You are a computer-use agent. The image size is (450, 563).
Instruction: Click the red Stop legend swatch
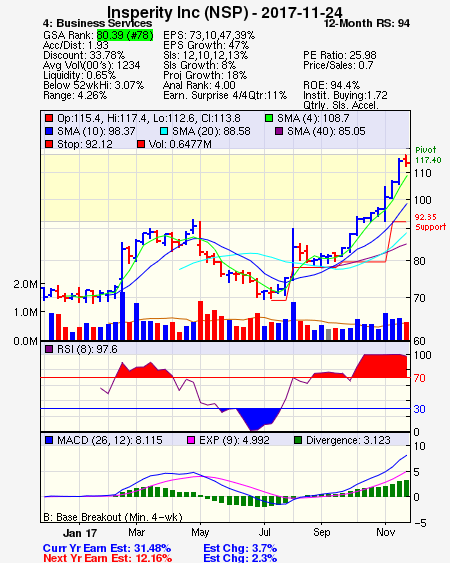pyautogui.click(x=49, y=144)
